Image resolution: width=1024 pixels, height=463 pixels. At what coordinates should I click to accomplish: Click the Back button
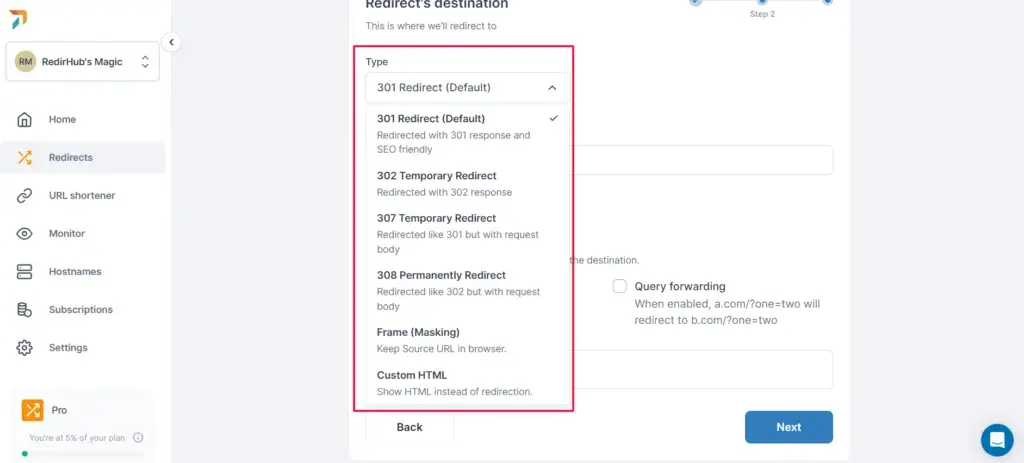click(x=409, y=427)
